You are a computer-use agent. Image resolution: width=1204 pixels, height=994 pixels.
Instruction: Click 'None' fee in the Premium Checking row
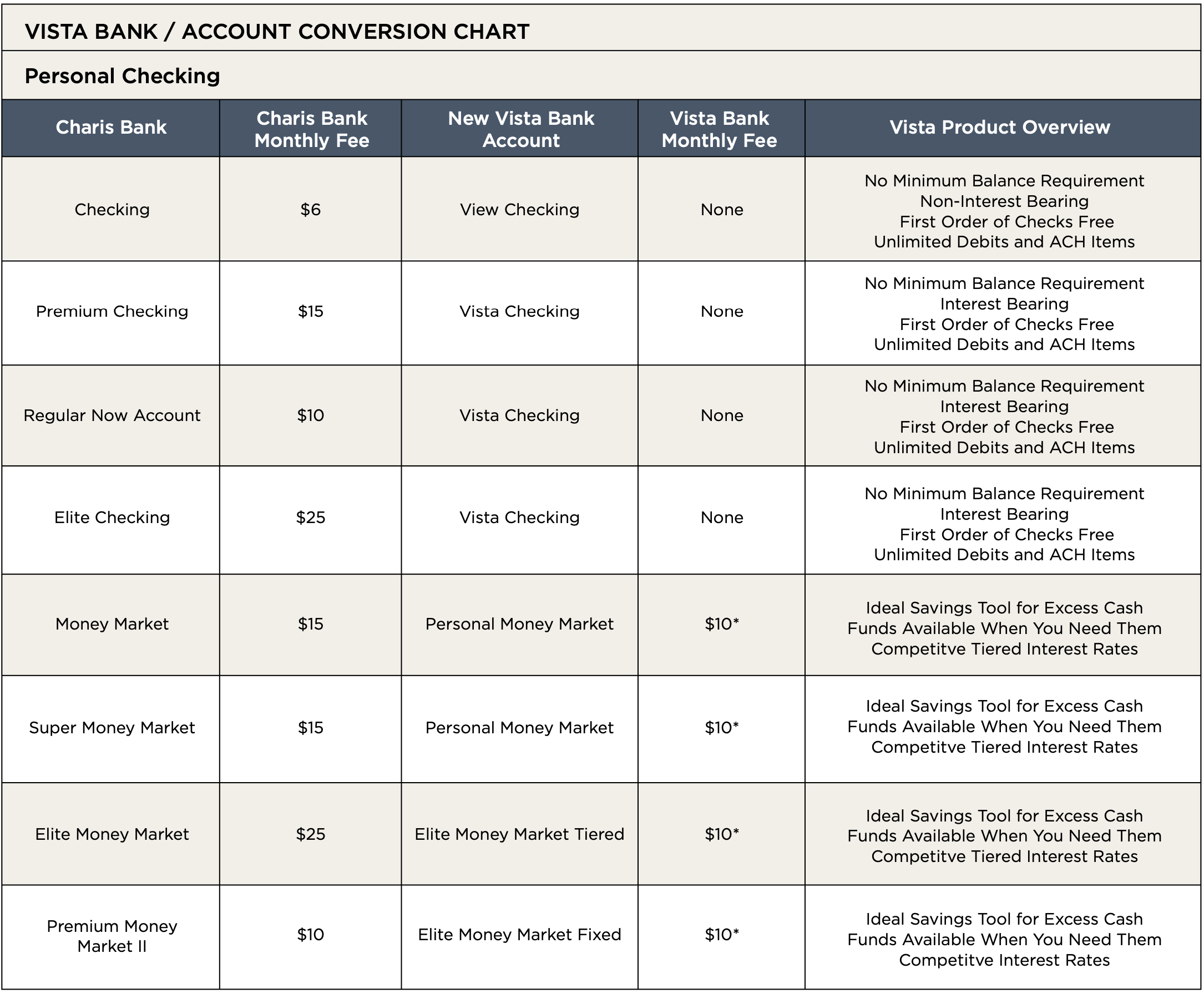(722, 312)
